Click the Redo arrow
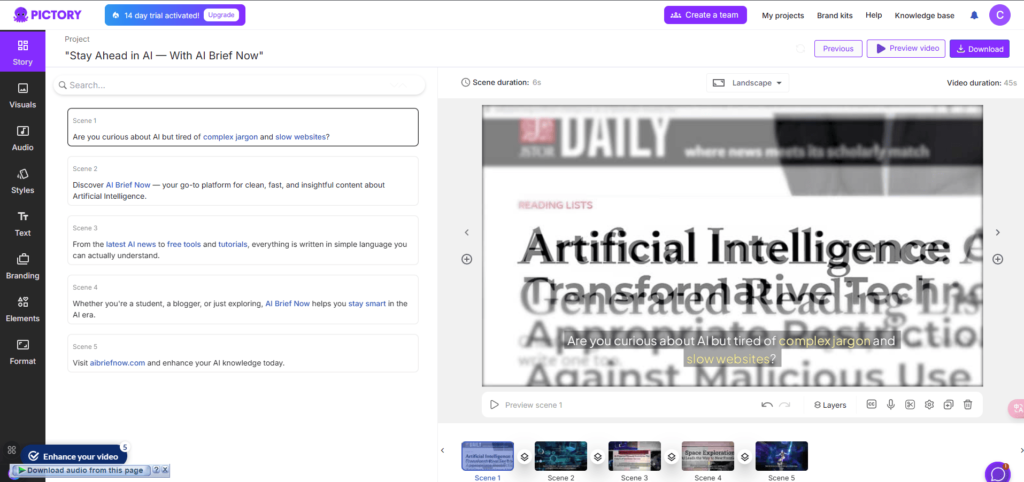Image resolution: width=1024 pixels, height=482 pixels. point(784,405)
